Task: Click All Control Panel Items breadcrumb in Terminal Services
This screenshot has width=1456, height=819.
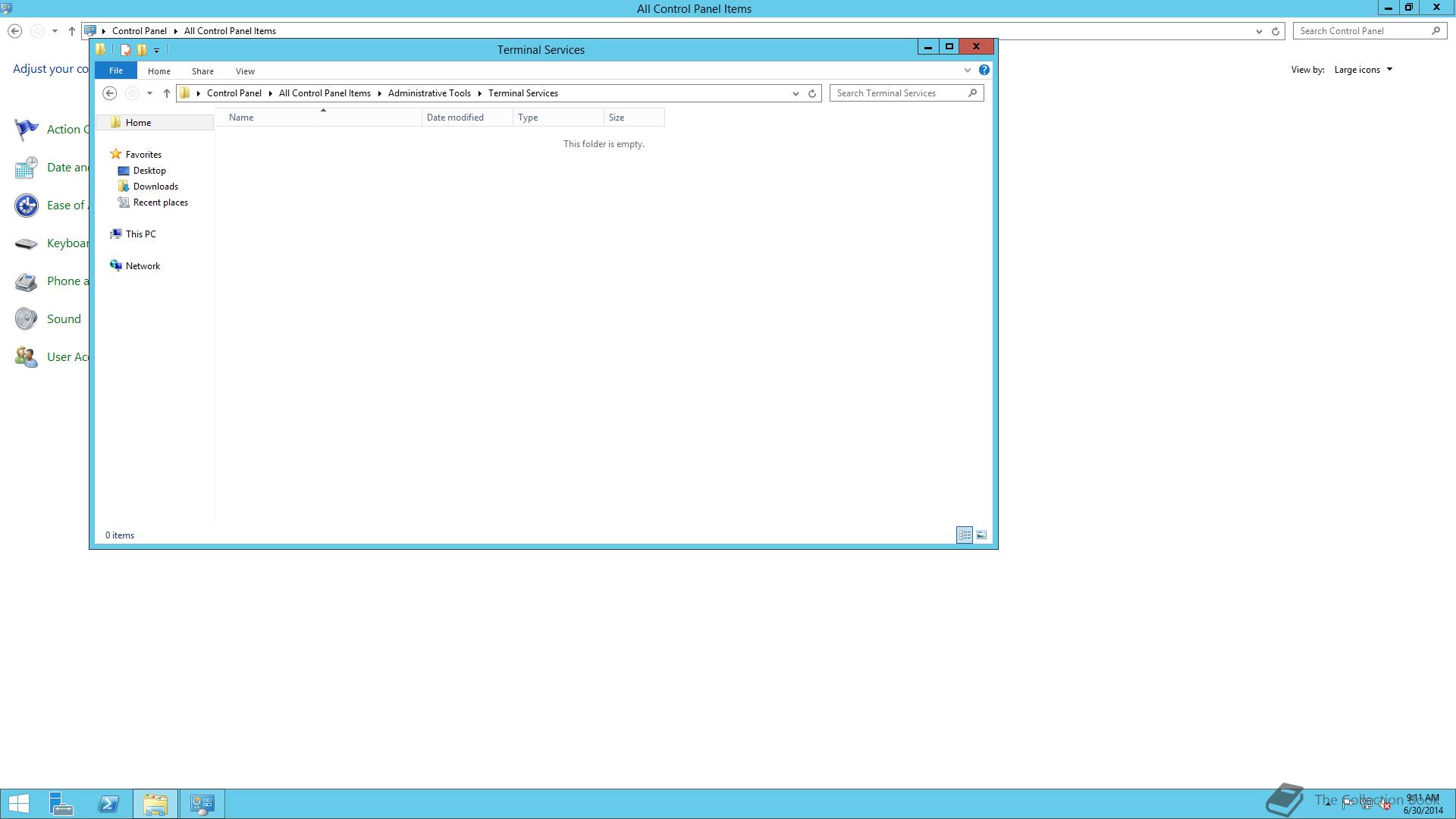Action: (x=325, y=93)
